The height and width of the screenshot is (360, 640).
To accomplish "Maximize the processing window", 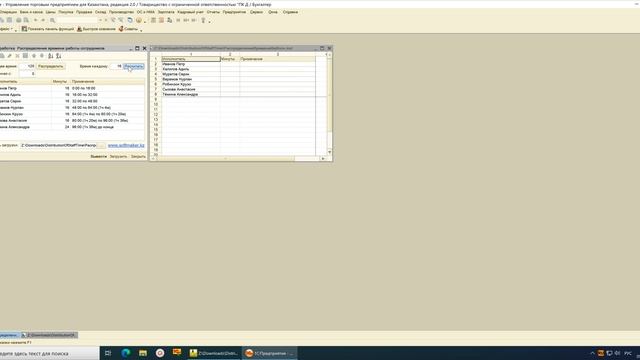I will coord(137,48).
